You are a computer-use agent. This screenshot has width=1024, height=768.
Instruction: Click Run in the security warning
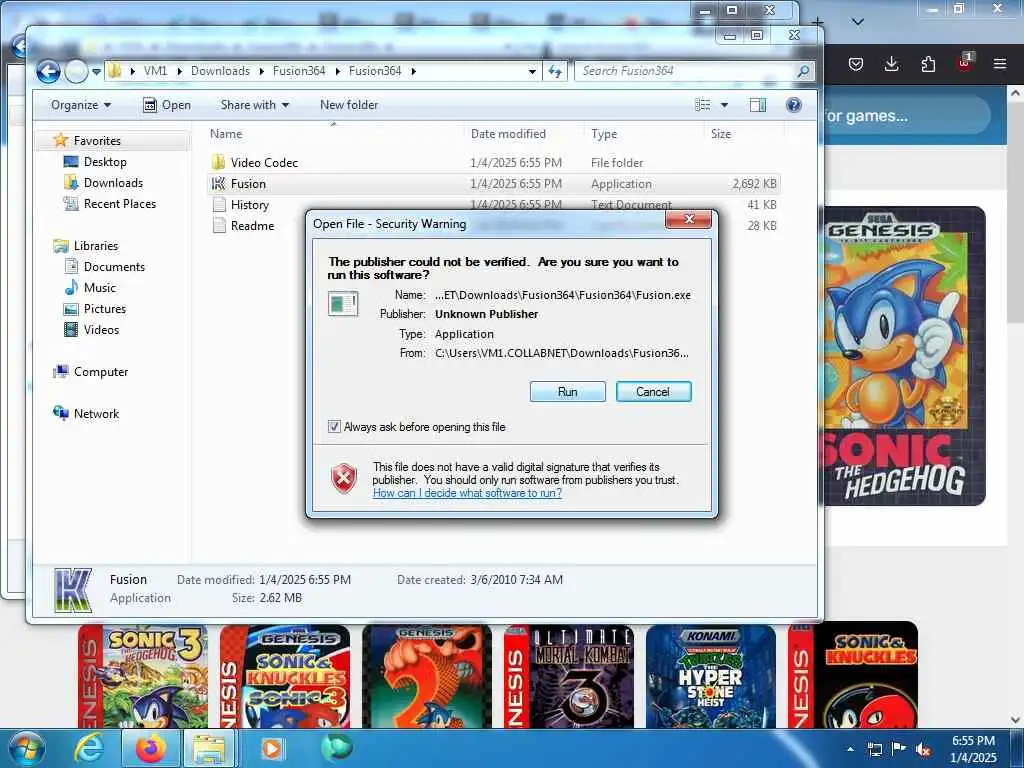pos(568,392)
